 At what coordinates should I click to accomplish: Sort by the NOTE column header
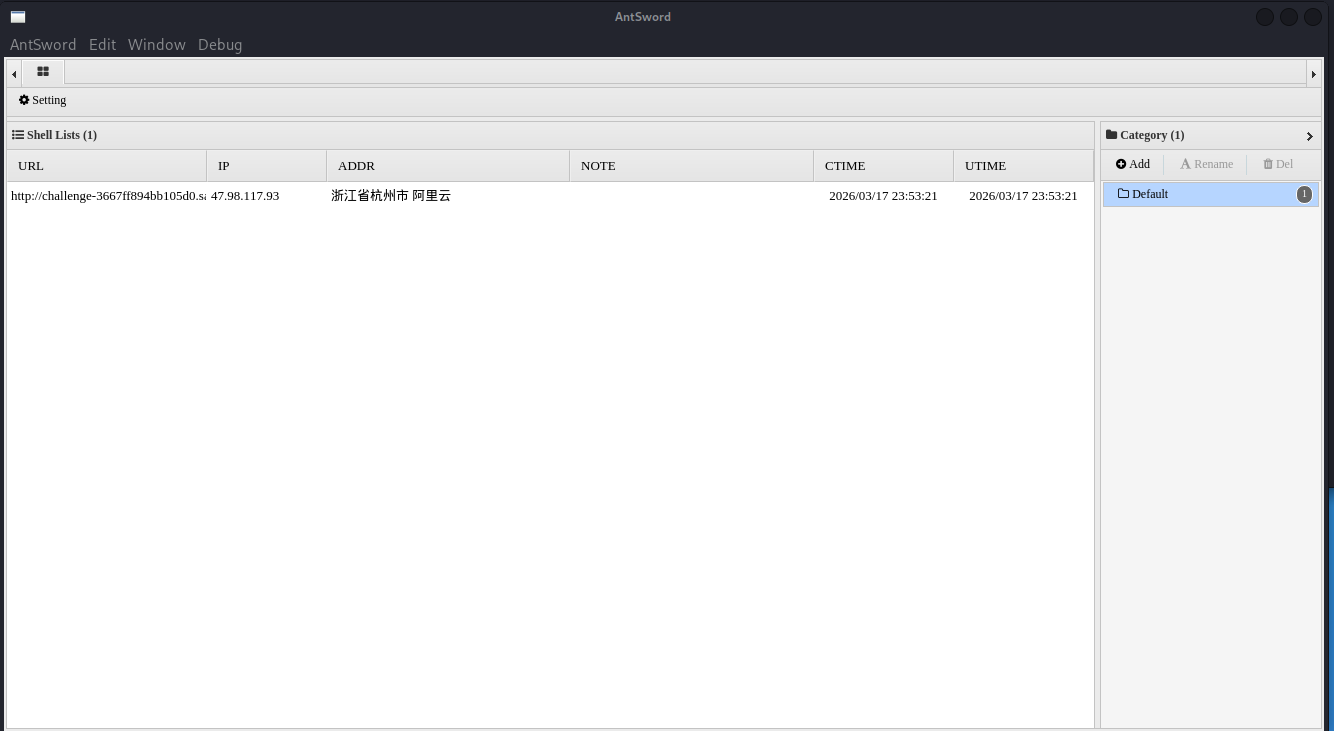[692, 166]
